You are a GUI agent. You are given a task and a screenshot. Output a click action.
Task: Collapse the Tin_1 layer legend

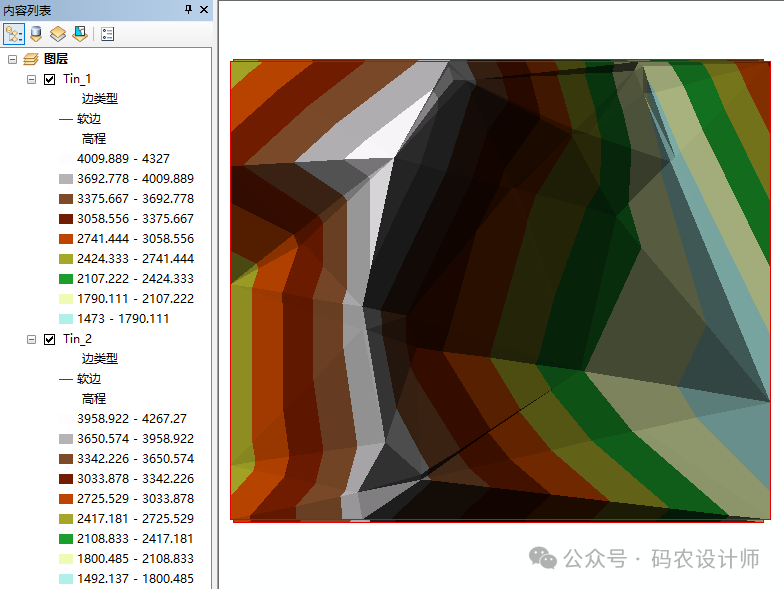click(x=31, y=79)
